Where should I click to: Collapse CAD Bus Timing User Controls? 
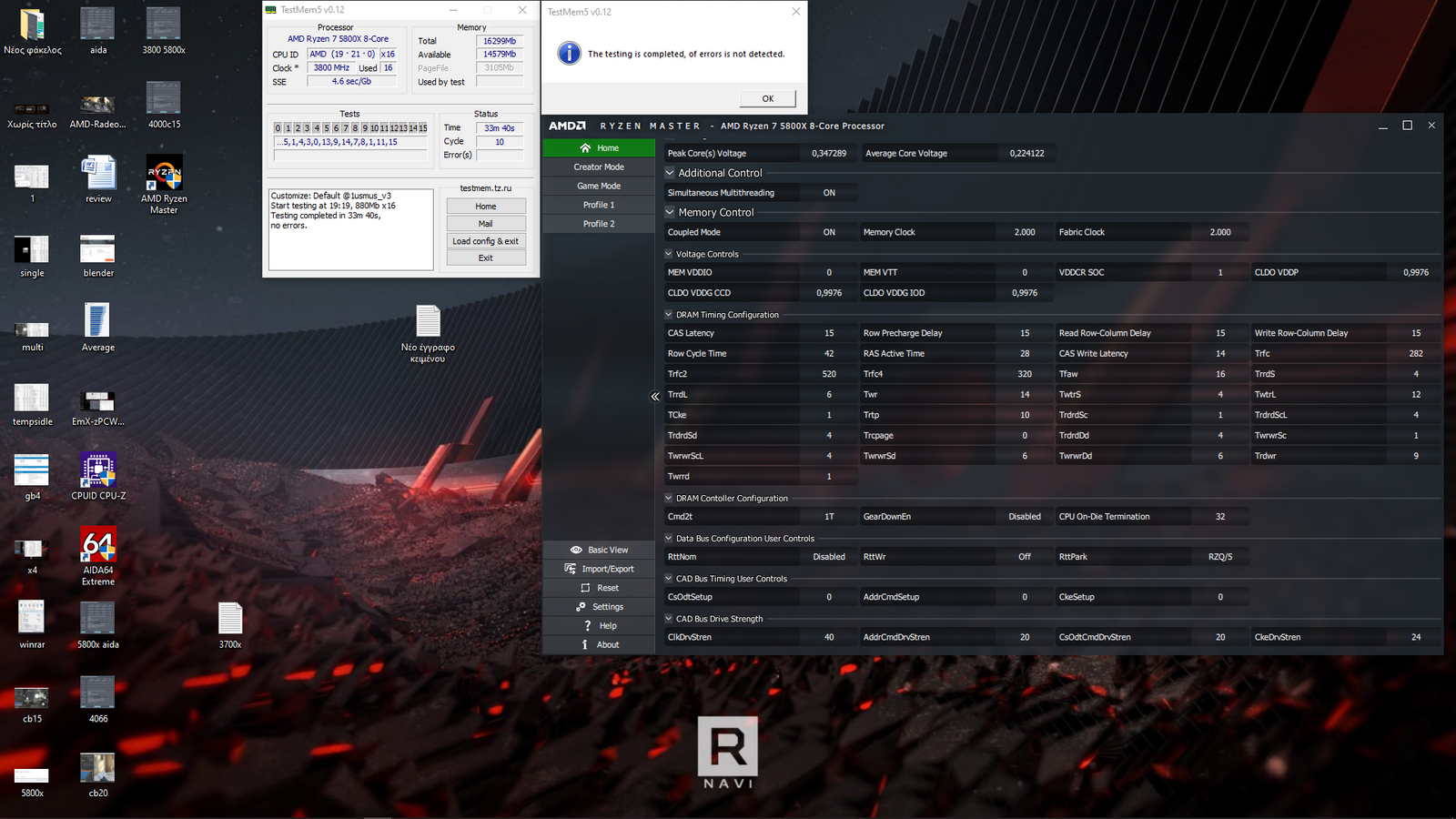click(x=669, y=578)
